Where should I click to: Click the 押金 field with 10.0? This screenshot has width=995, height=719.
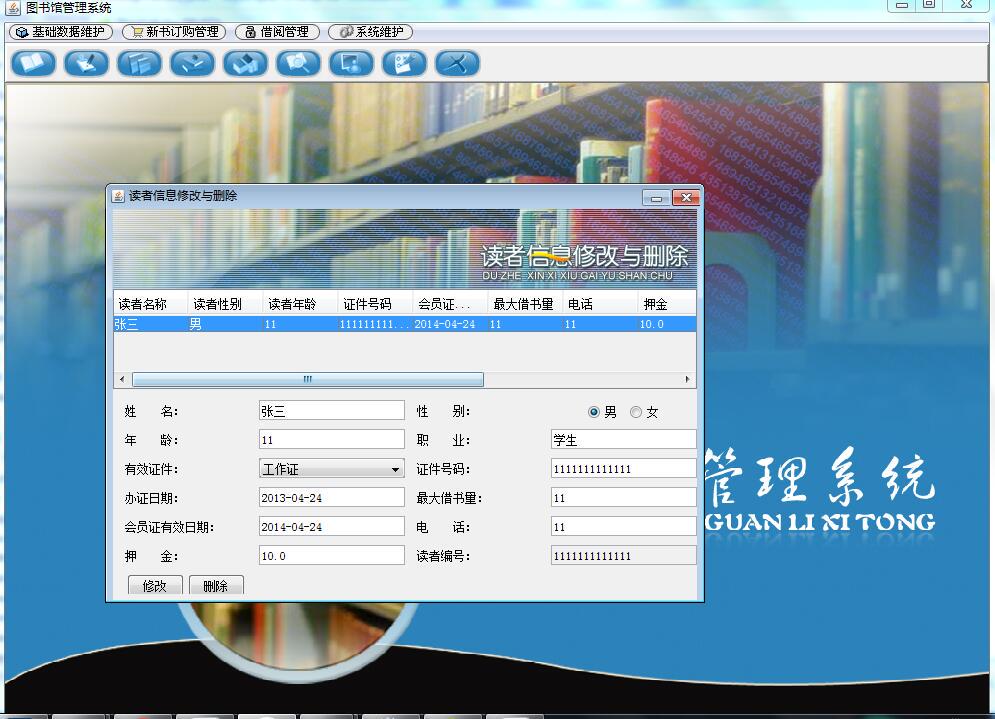(332, 556)
